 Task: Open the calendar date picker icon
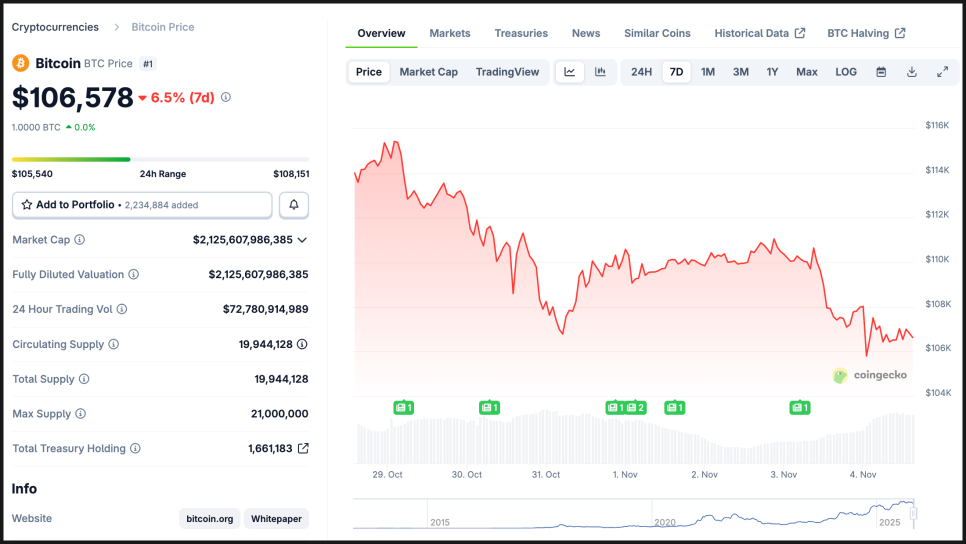(x=881, y=72)
